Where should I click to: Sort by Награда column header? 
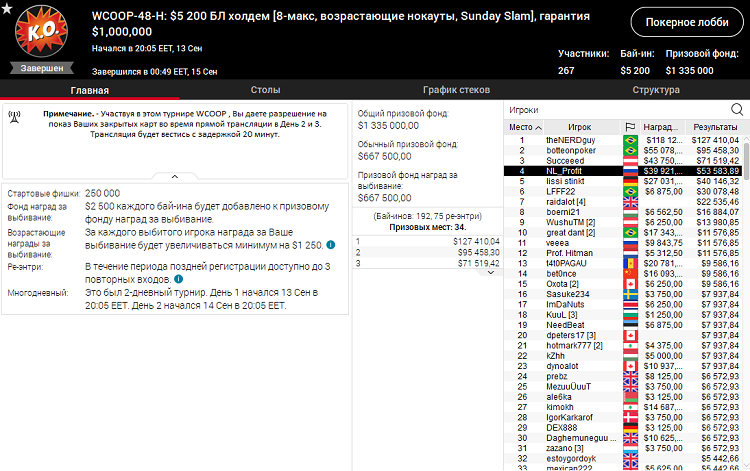point(660,128)
